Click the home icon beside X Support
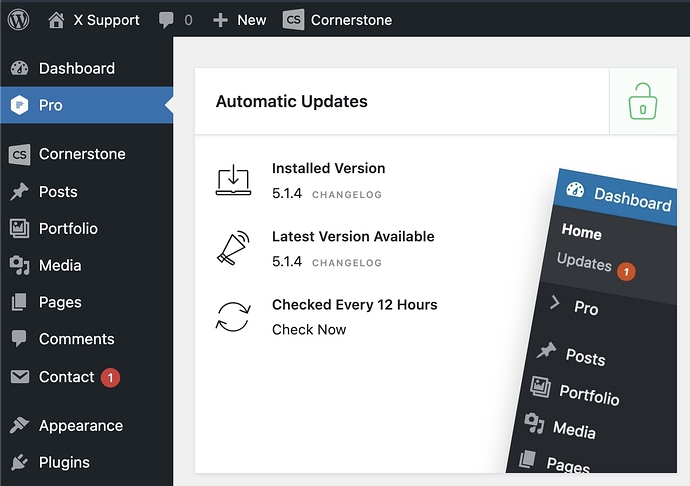The image size is (690, 486). 56,20
